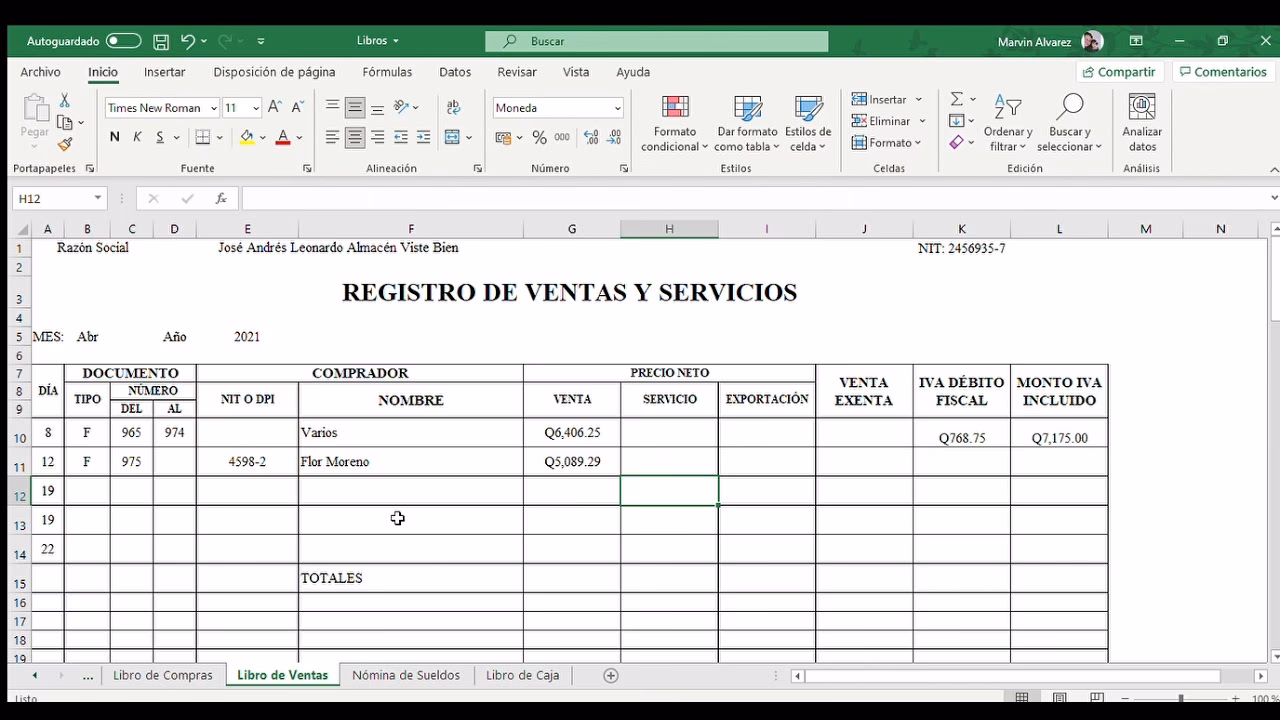1280x720 pixels.
Task: Click the Name Box showing H12
Action: [x=55, y=199]
